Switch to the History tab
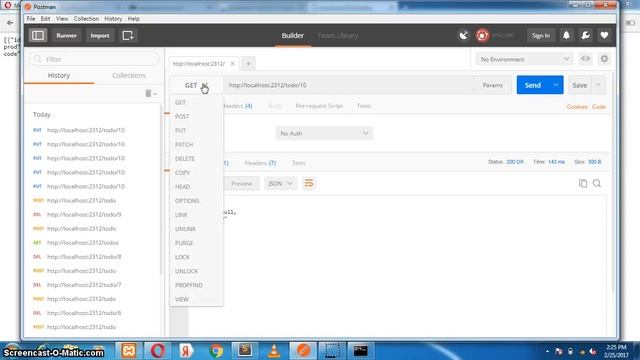Screen dimensions: 640x360 [x=59, y=76]
